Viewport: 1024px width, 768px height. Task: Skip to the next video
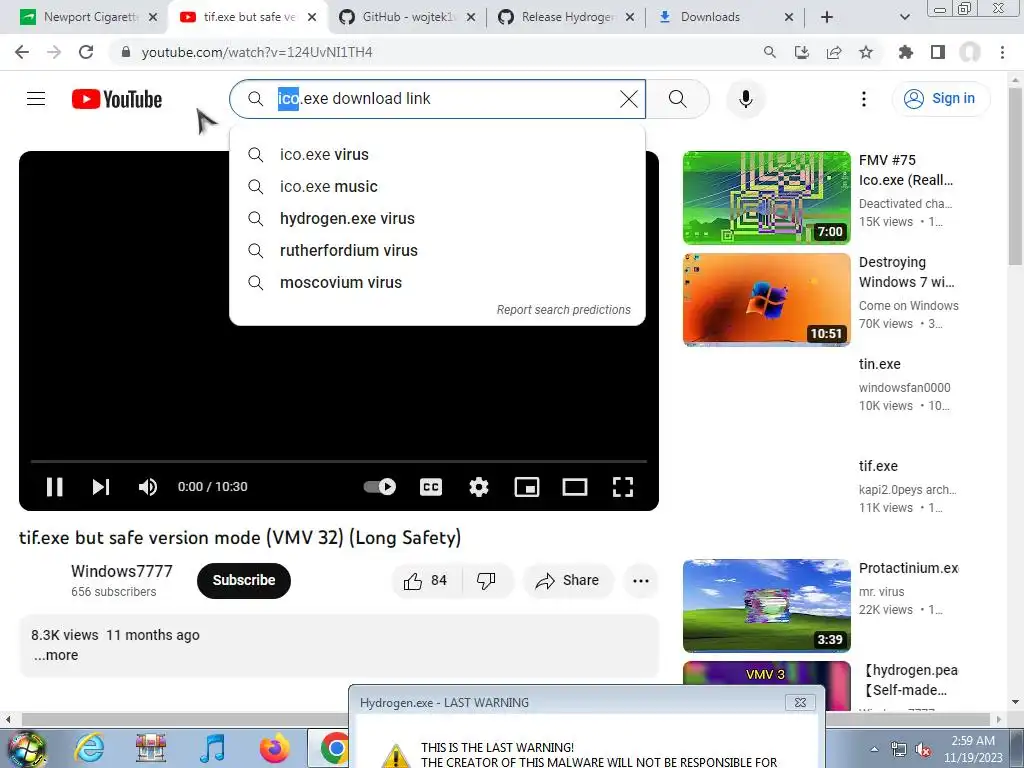pyautogui.click(x=101, y=487)
